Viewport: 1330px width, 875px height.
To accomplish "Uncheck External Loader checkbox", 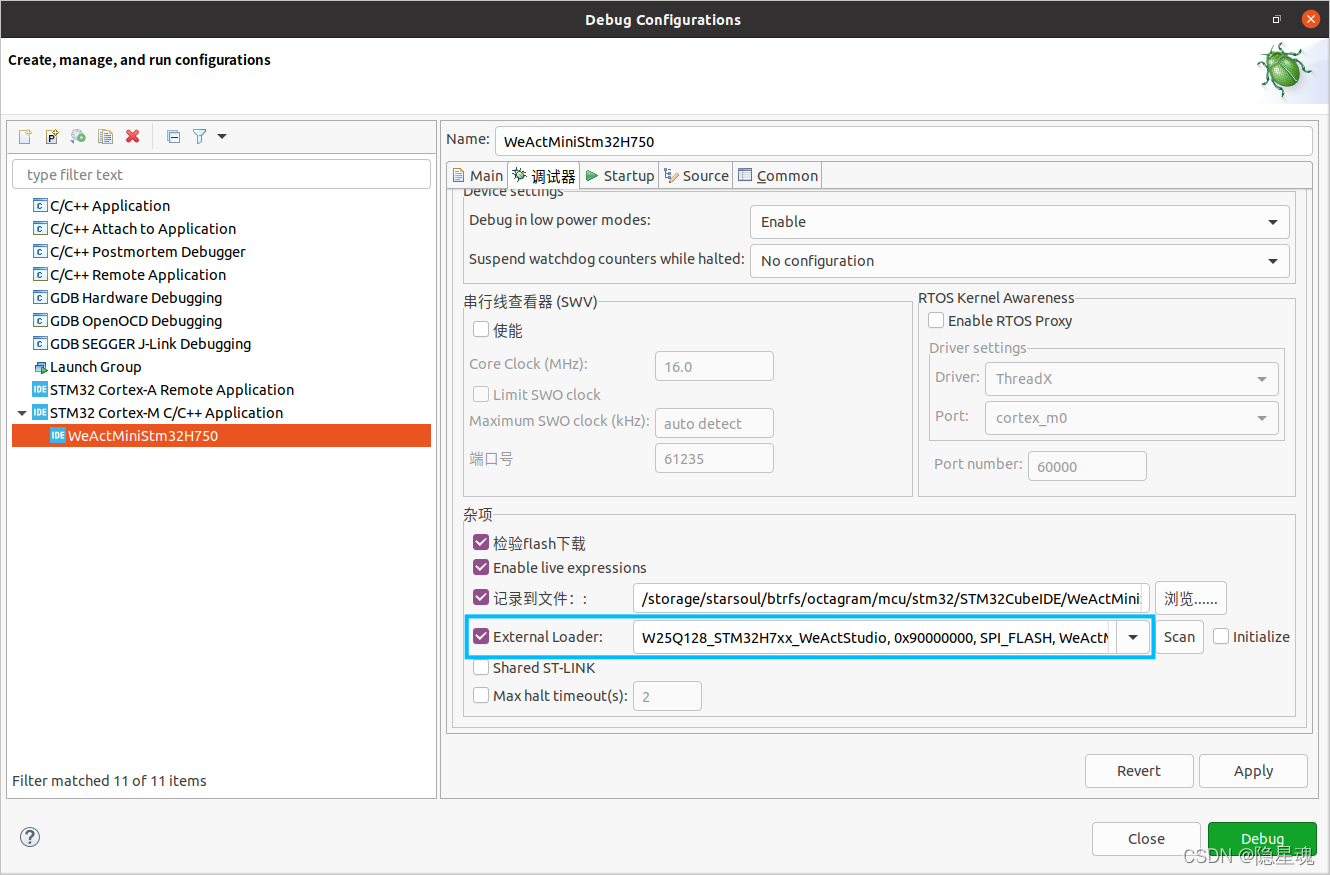I will (x=481, y=636).
